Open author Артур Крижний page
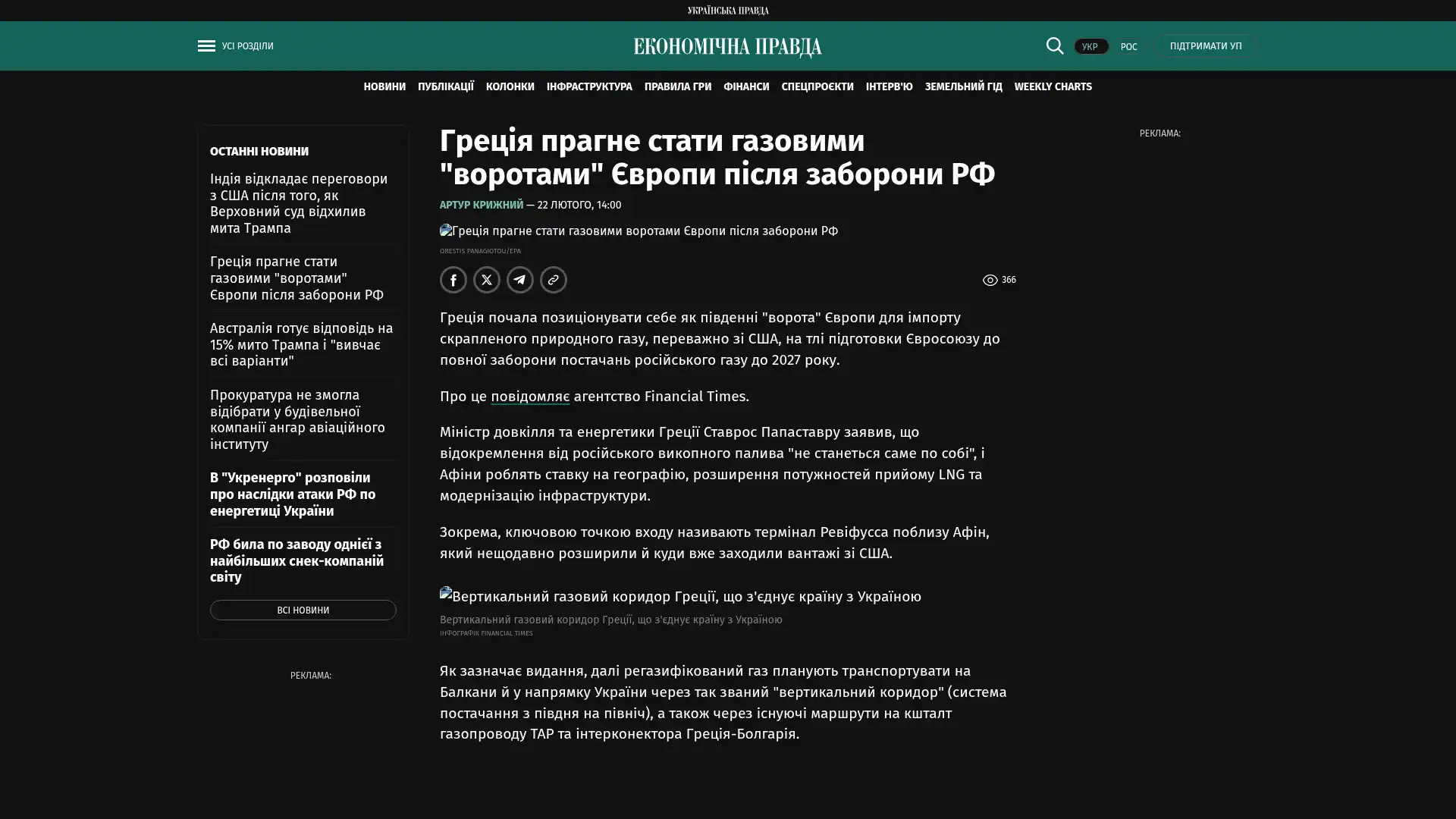 481,205
